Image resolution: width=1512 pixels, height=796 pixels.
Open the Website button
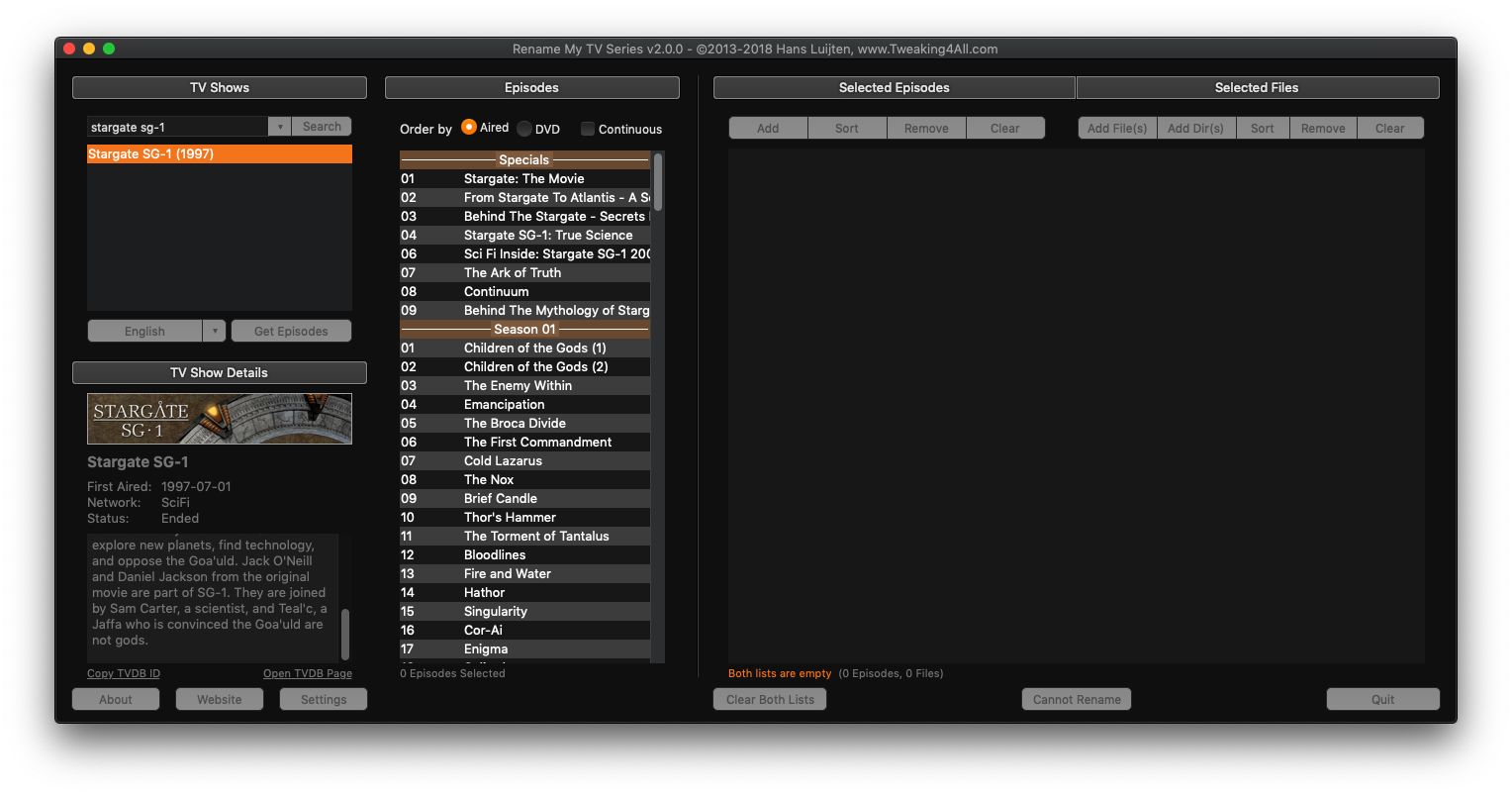[220, 699]
